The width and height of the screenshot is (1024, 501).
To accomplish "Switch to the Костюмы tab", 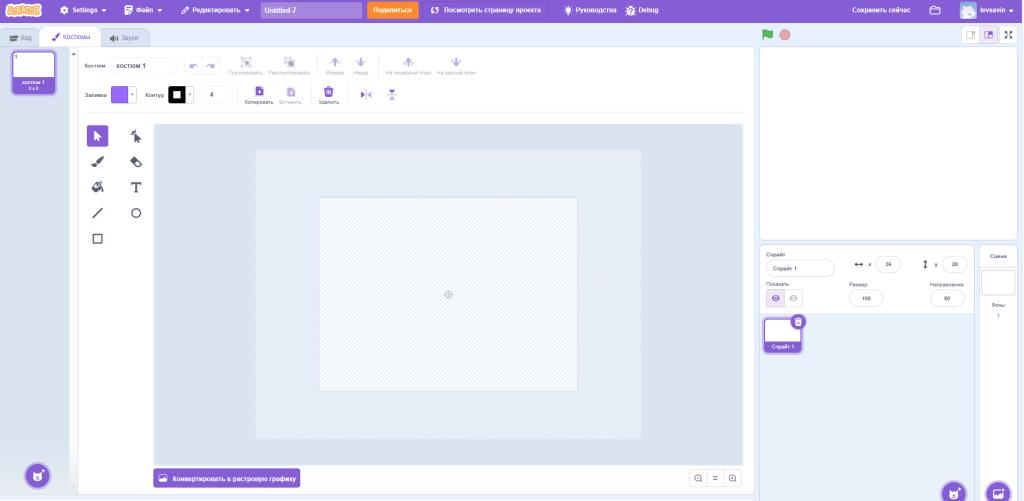I will tap(71, 37).
